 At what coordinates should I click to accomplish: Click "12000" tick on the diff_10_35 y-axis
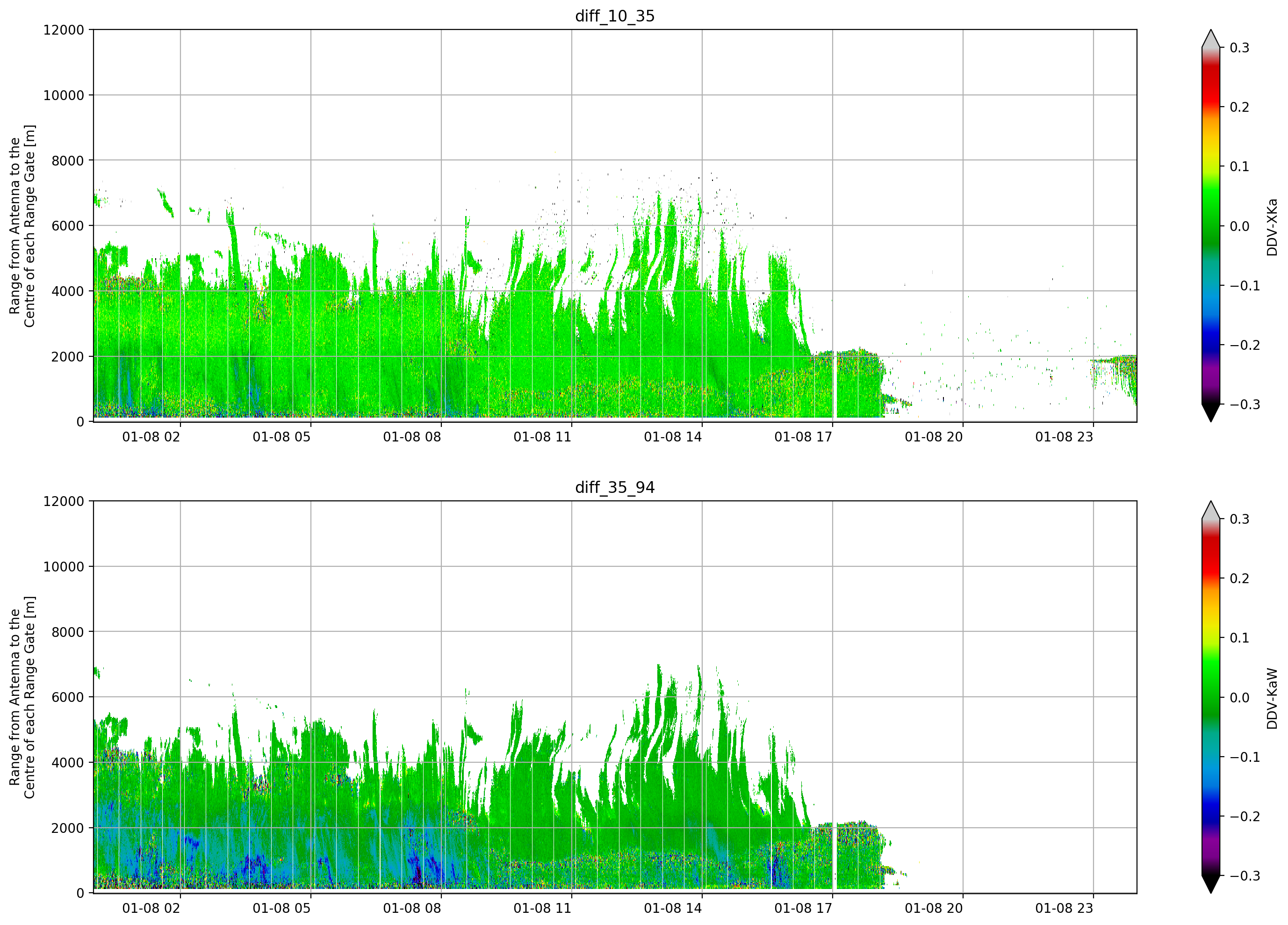pos(64,30)
